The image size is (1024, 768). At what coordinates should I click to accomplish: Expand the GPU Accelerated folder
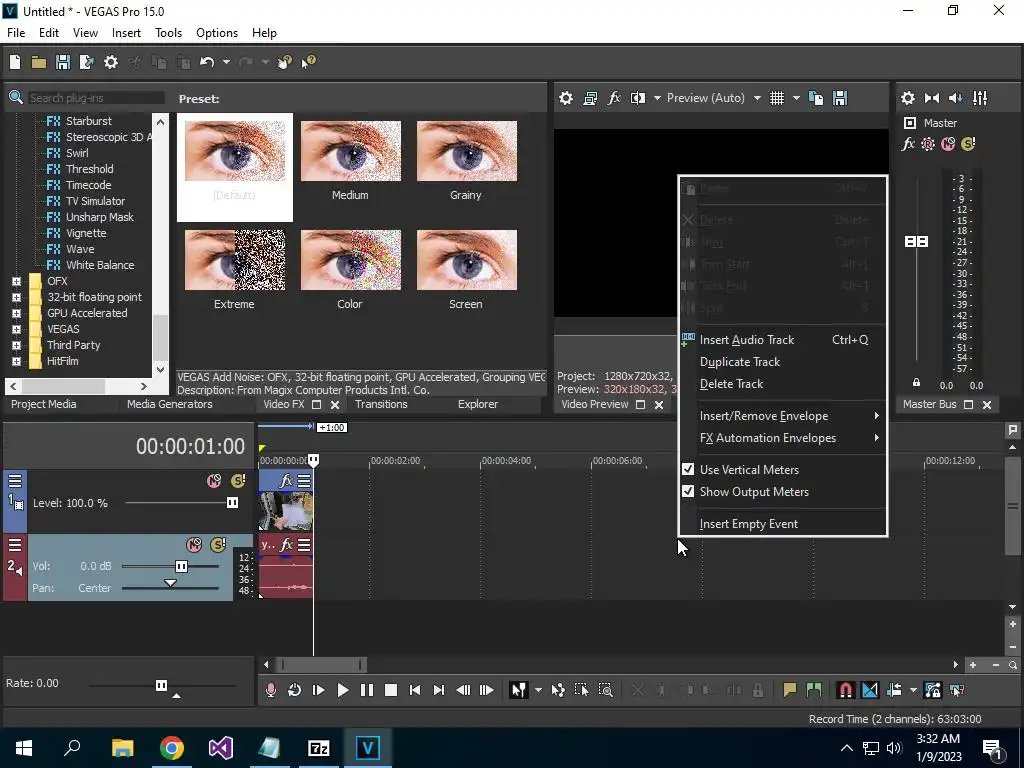16,313
